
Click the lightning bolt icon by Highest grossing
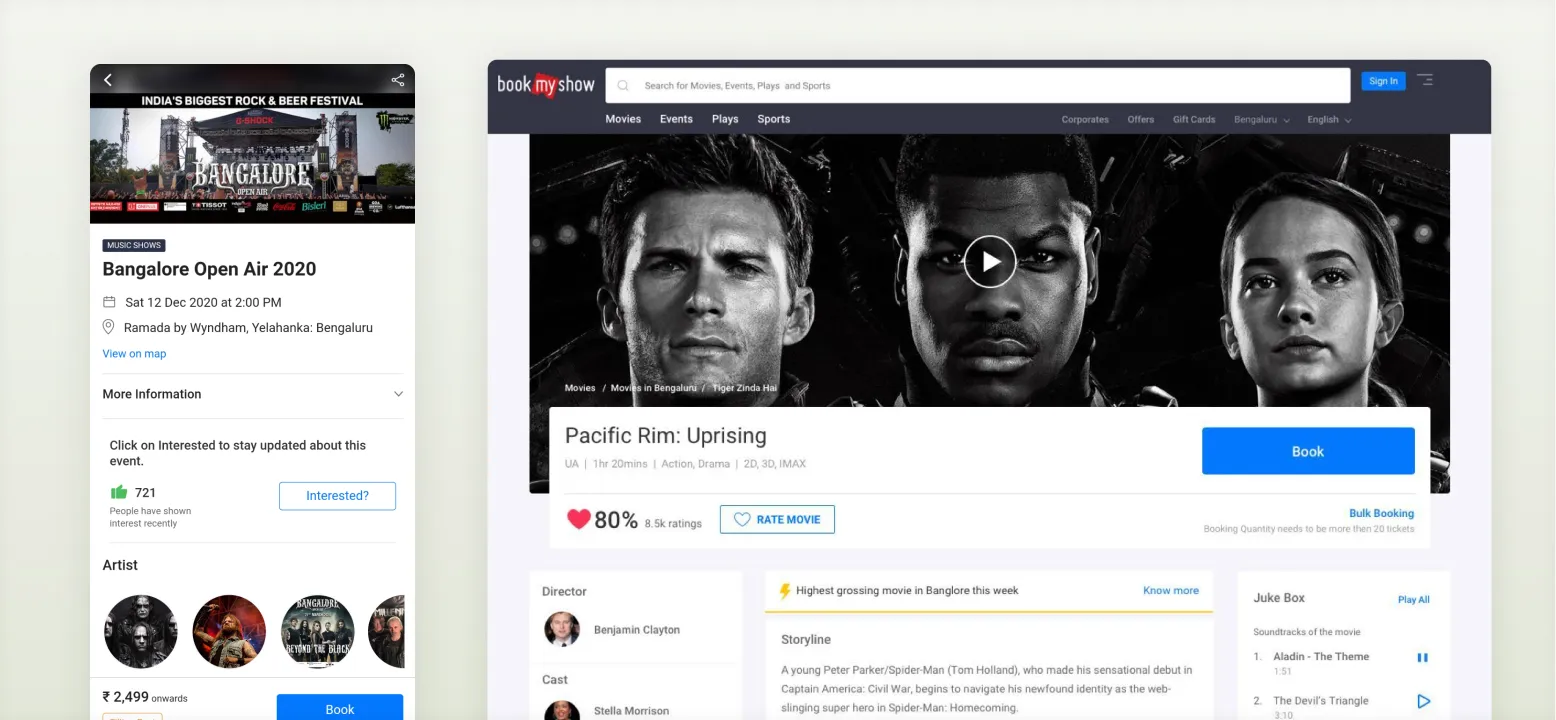[x=785, y=591]
